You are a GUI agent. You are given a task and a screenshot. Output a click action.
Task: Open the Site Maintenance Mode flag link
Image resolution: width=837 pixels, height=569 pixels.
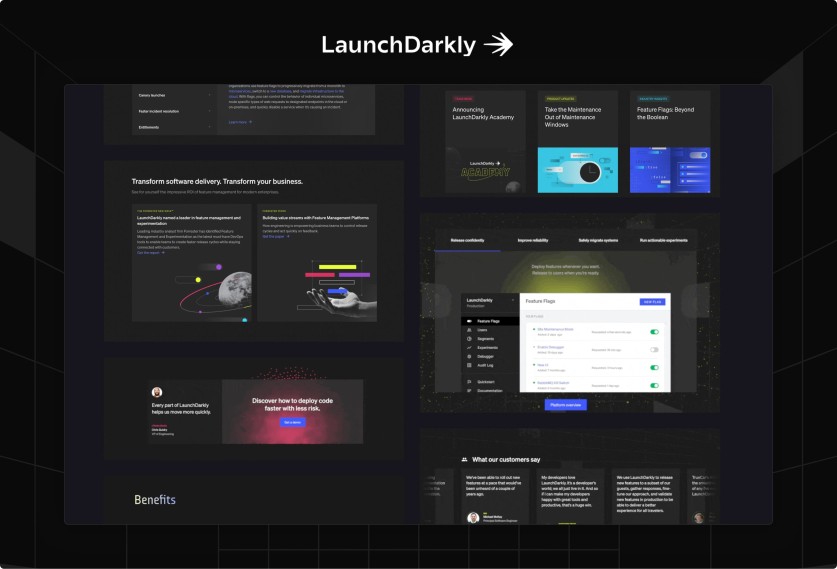[x=555, y=329]
